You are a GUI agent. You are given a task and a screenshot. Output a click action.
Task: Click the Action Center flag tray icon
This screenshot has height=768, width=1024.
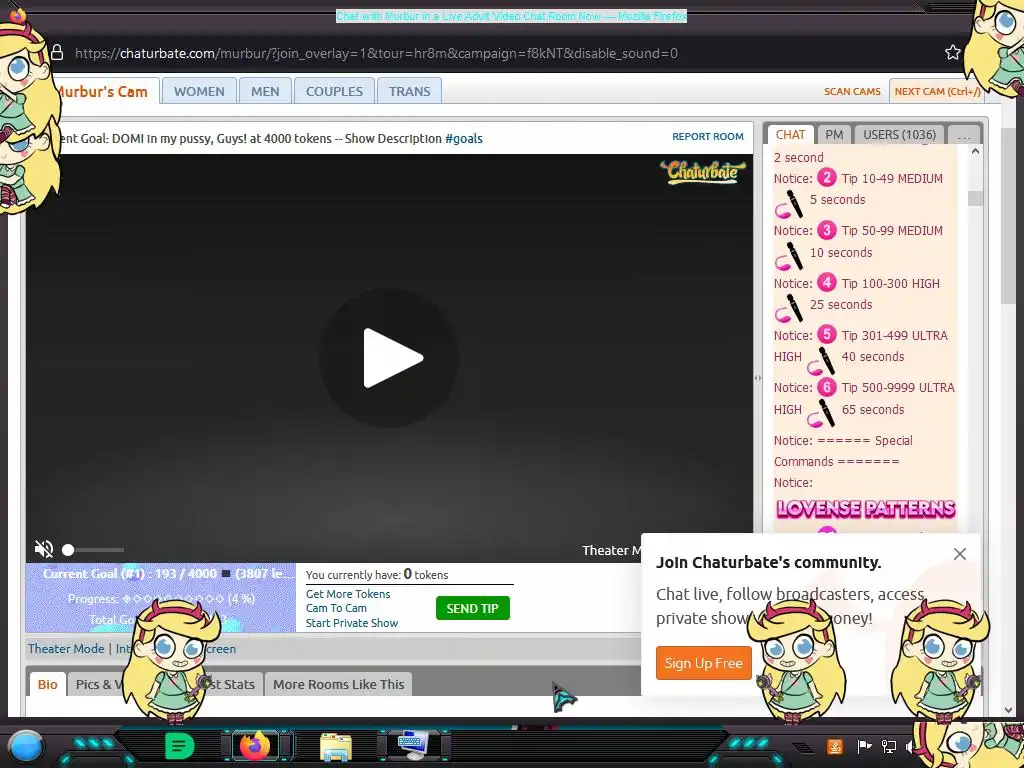864,746
